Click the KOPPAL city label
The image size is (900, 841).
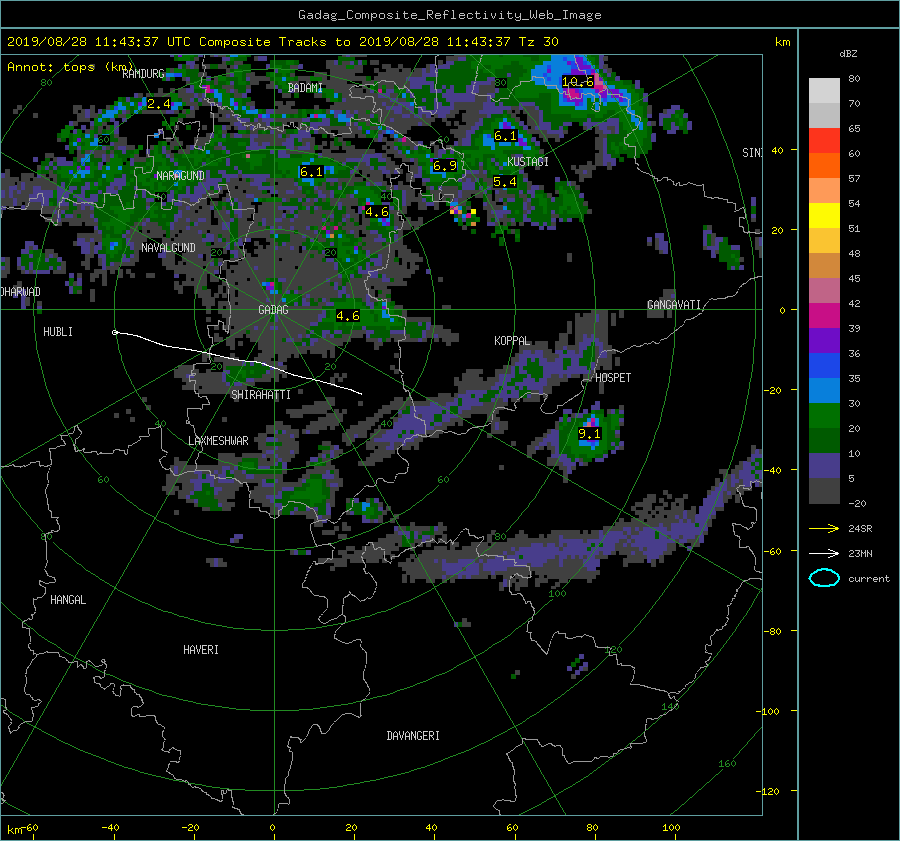click(x=512, y=340)
